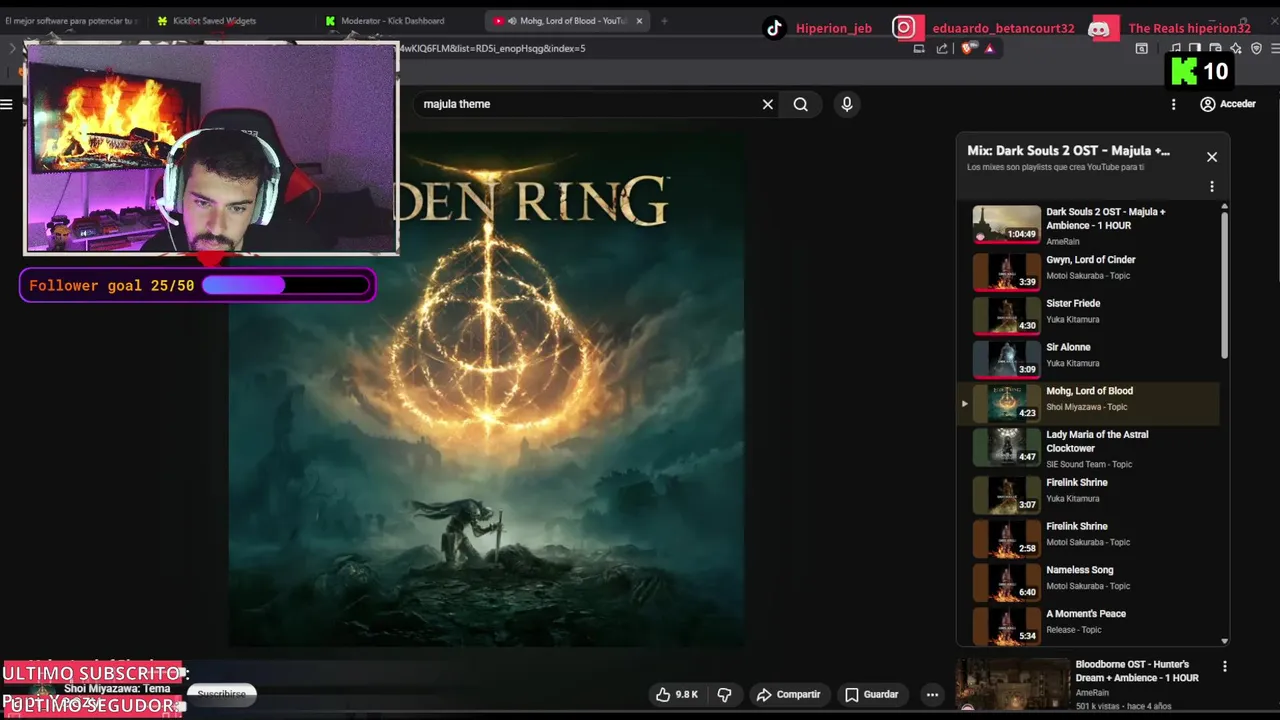Open the Brave Leo AI sparkle icon
Screen dimensions: 1280x720
click(1236, 48)
